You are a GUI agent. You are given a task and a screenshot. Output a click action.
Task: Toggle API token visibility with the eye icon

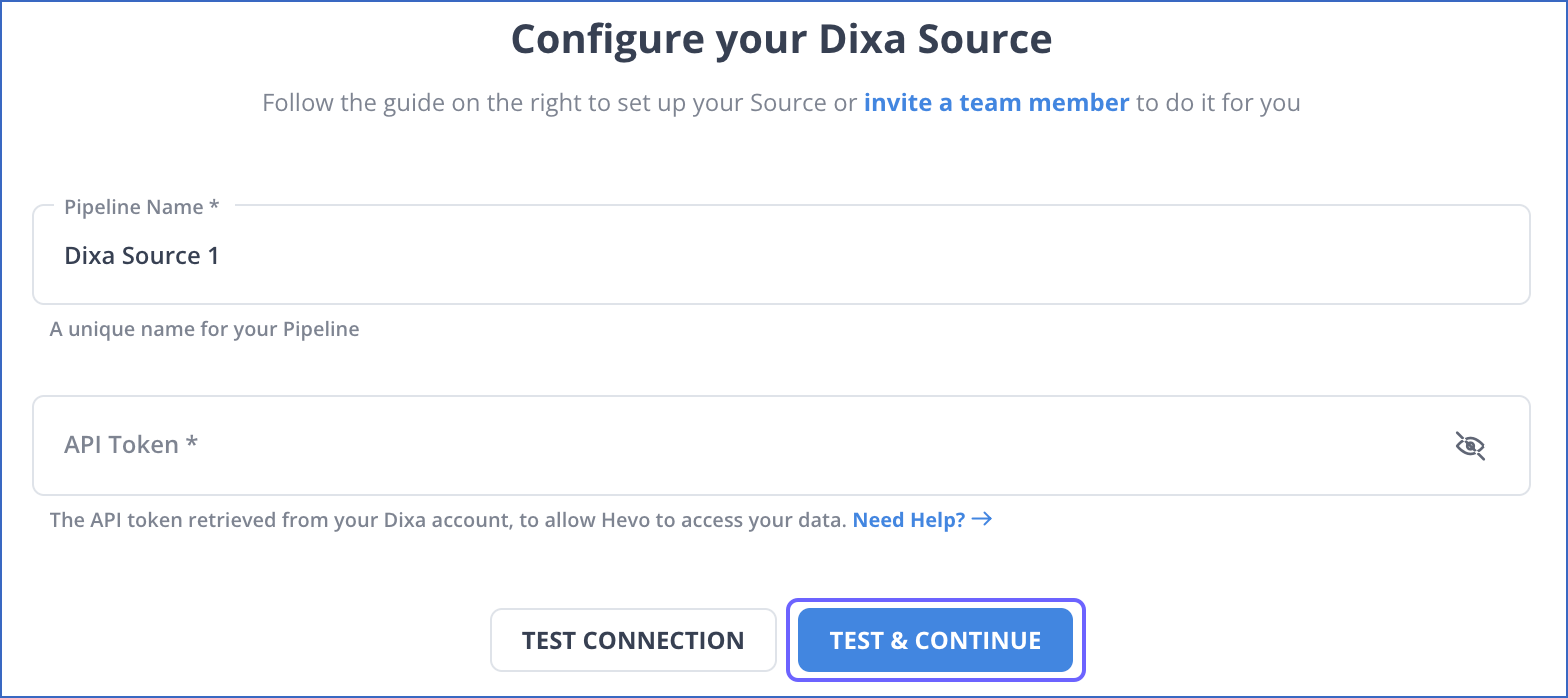pyautogui.click(x=1469, y=445)
